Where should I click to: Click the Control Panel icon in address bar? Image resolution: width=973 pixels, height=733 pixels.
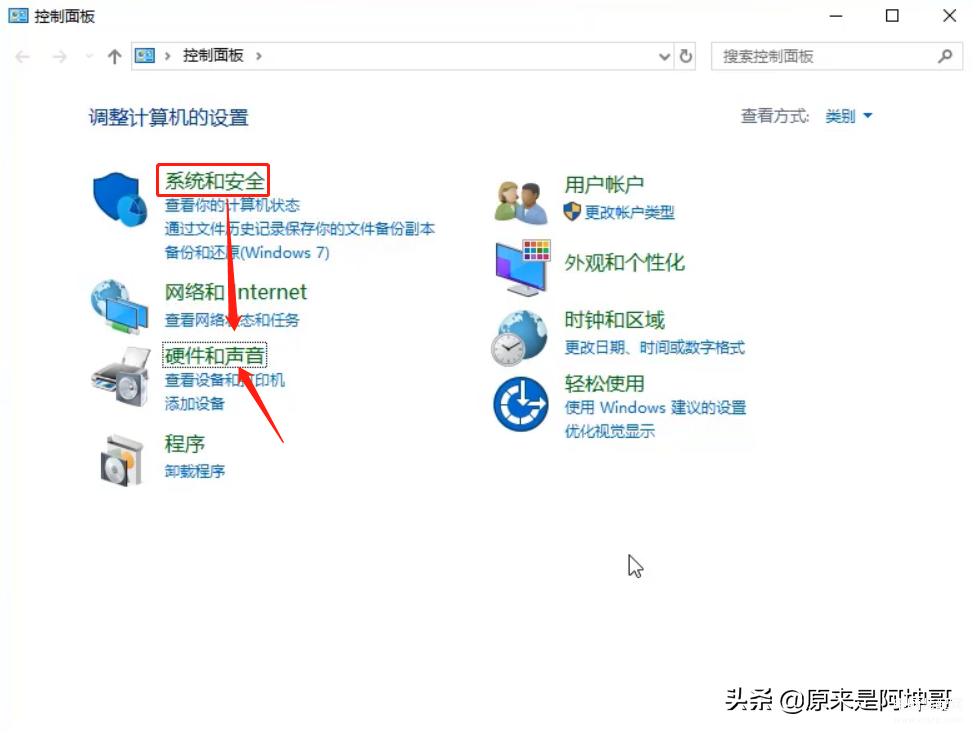145,56
